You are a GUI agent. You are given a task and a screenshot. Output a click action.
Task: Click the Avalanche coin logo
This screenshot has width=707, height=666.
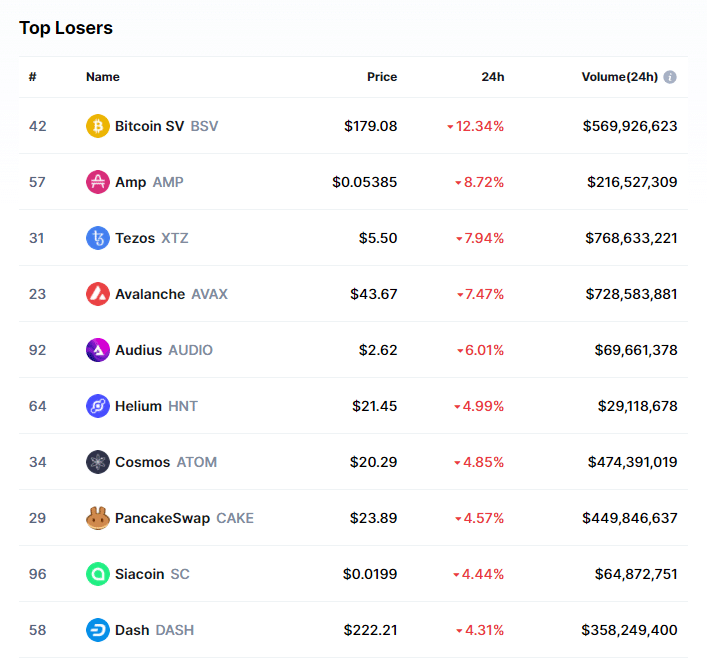(97, 294)
